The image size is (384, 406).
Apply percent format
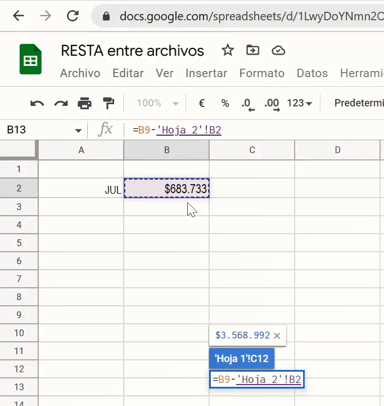point(225,103)
